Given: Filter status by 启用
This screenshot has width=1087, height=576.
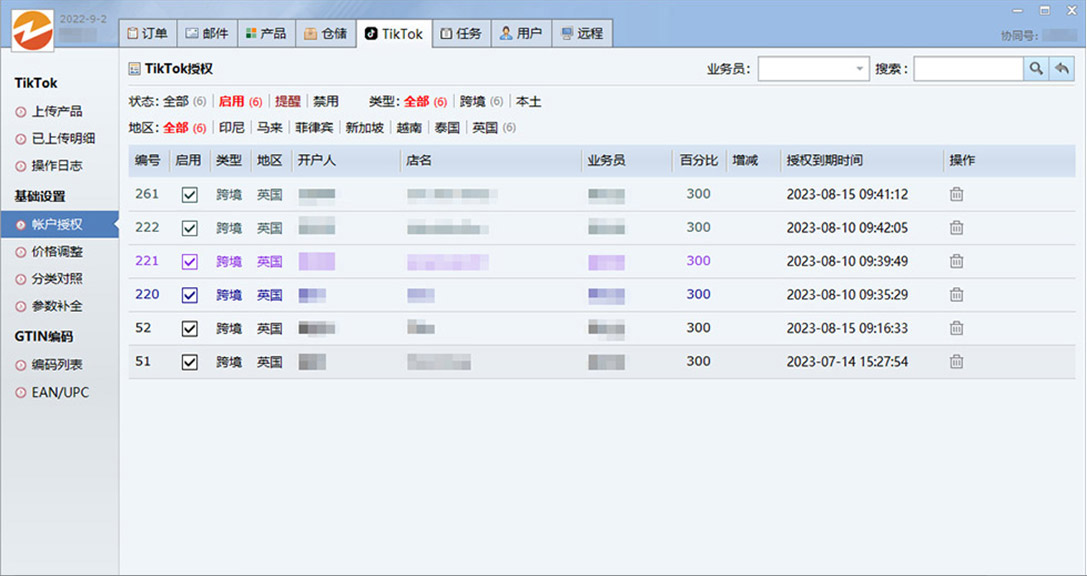Looking at the screenshot, I should (232, 102).
